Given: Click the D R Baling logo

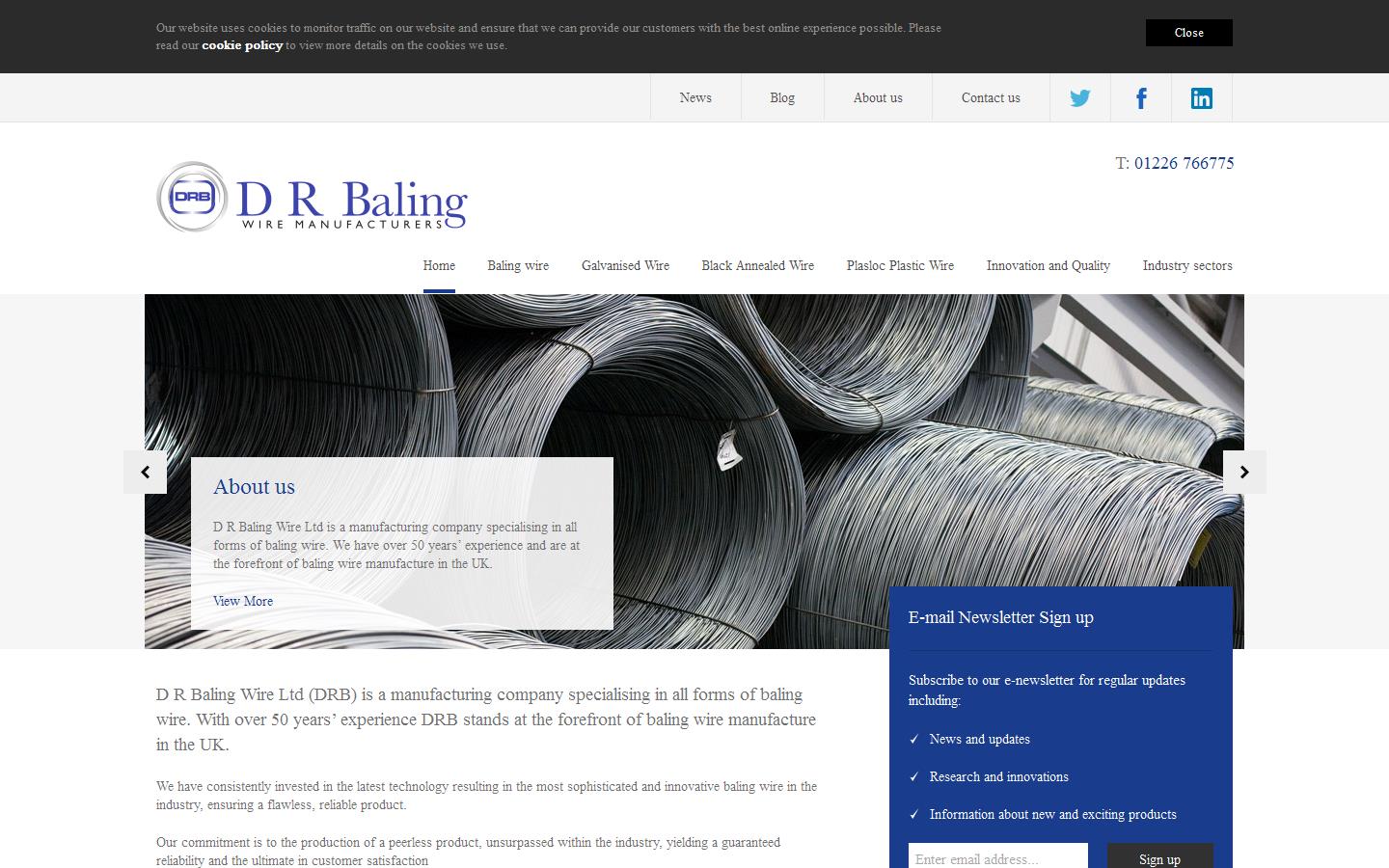Looking at the screenshot, I should tap(312, 197).
